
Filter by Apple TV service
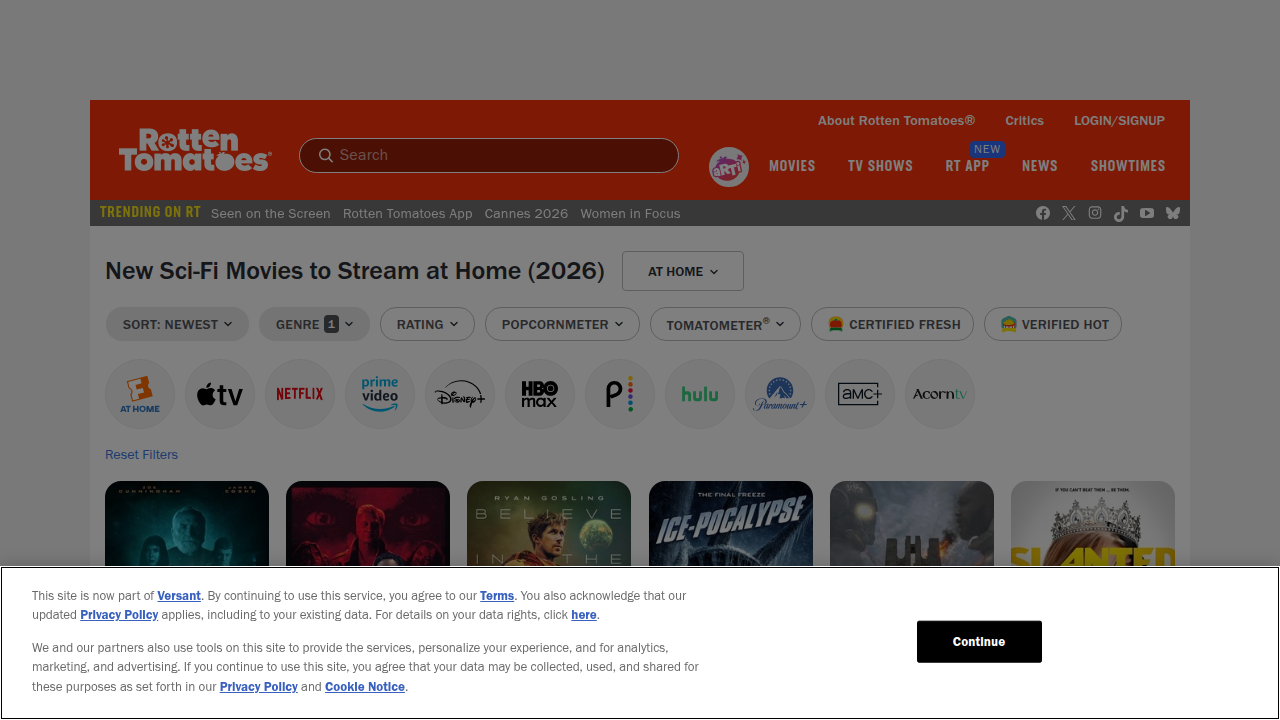point(220,394)
